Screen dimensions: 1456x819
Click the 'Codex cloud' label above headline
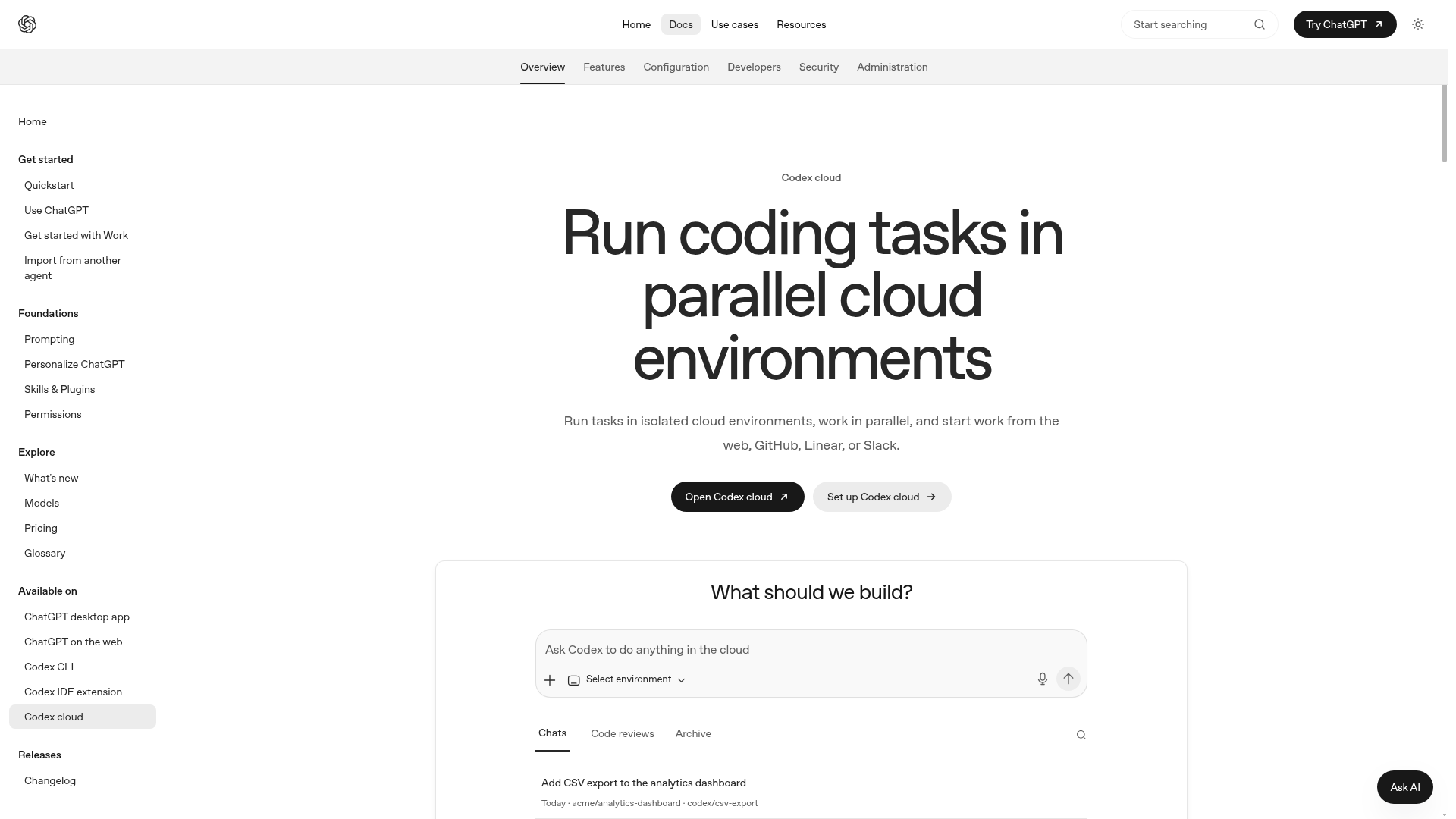(811, 177)
